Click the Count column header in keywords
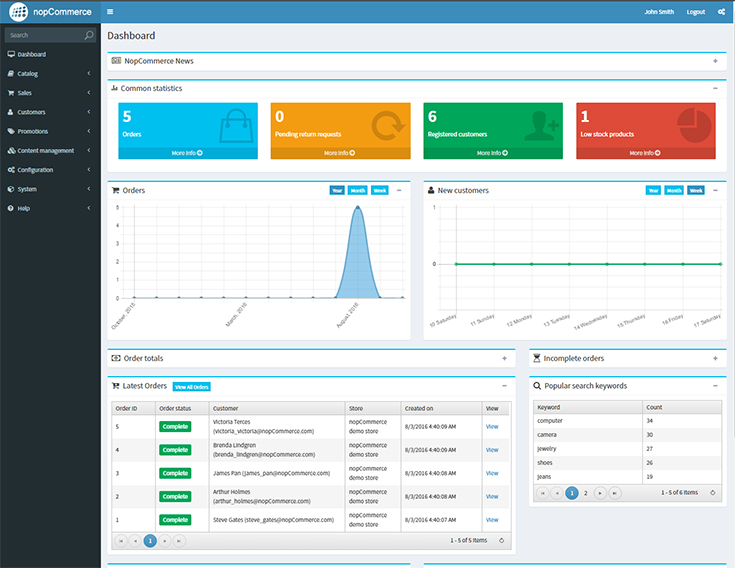Viewport: 735px width, 568px height. [x=682, y=407]
